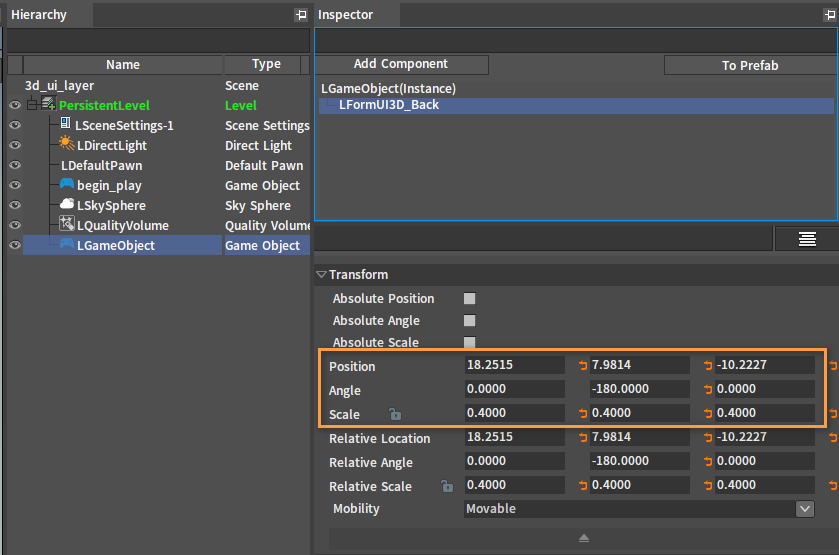Click the PersistentLevel level icon

(49, 103)
